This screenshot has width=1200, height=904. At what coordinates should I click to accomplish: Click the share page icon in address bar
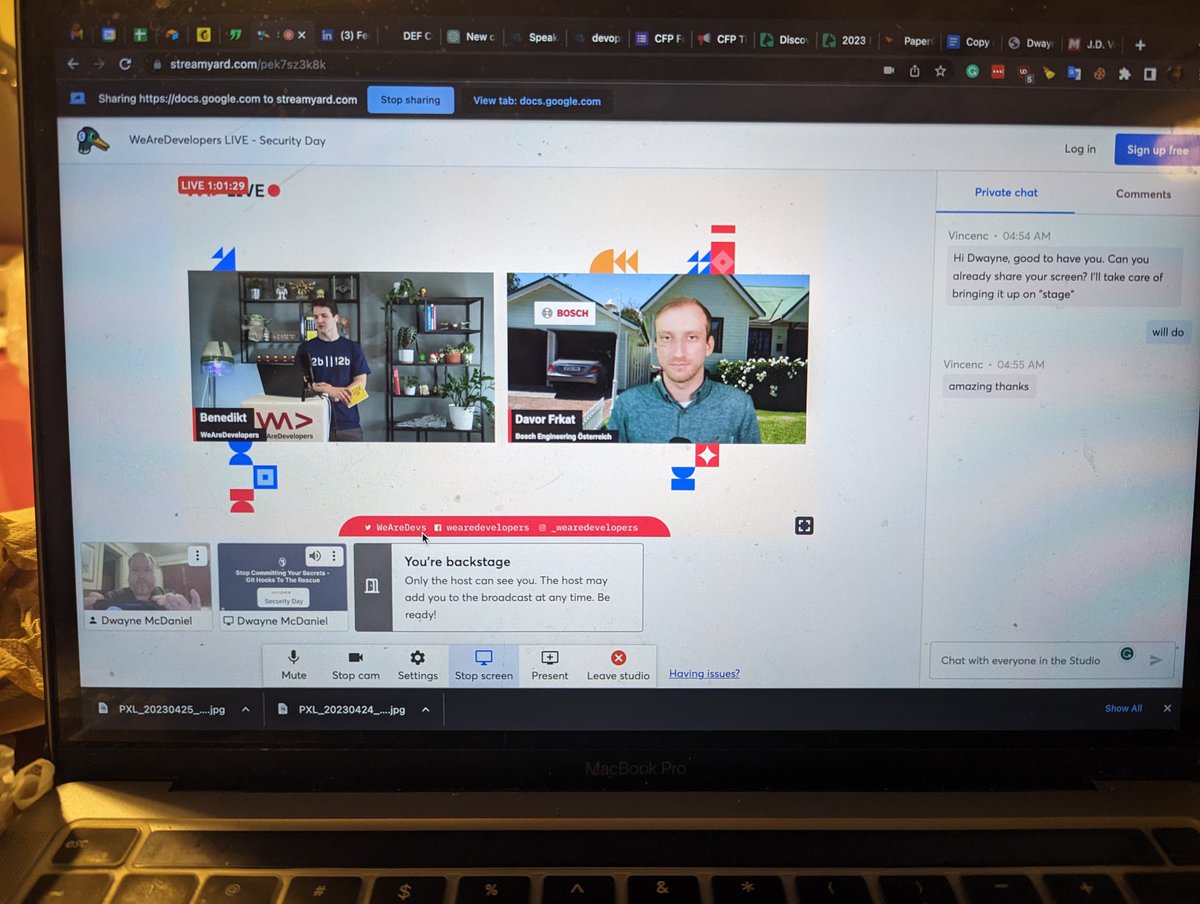[914, 71]
